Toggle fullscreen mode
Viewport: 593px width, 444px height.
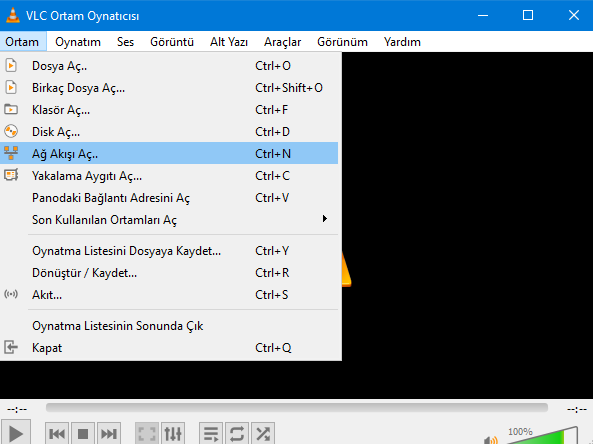147,433
